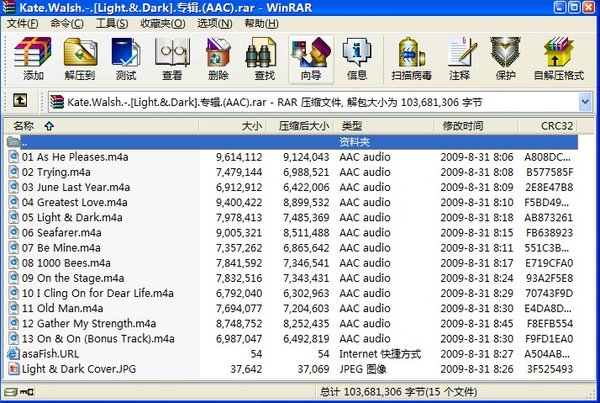This screenshot has height=403, width=600.
Task: Click size value 9,614,112
Action: tap(239, 157)
